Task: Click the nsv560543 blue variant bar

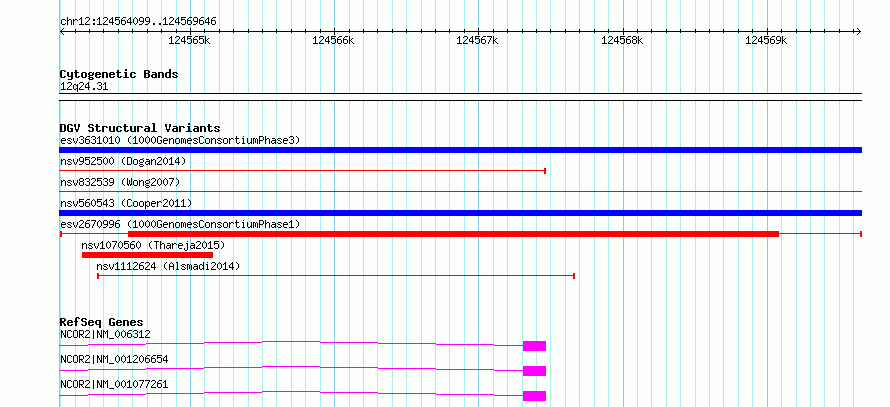Action: pos(460,213)
